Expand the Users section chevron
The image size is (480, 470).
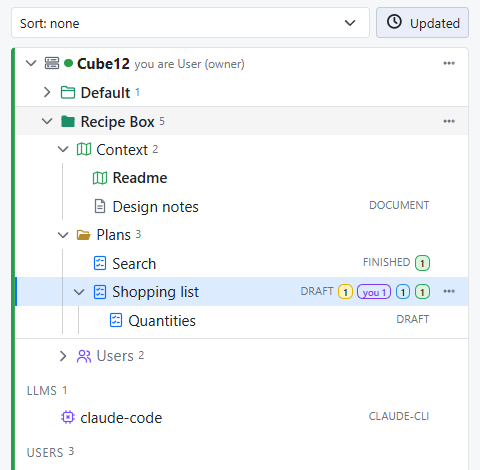click(x=63, y=356)
